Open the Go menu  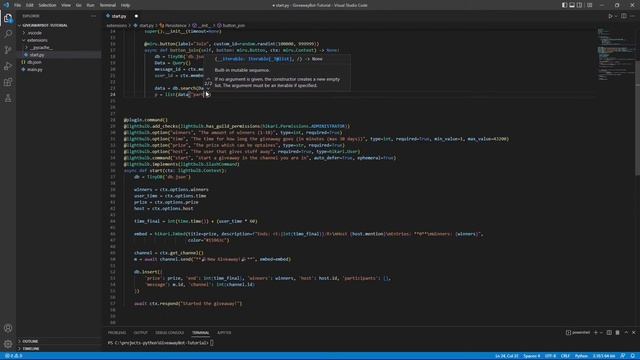pos(79,5)
